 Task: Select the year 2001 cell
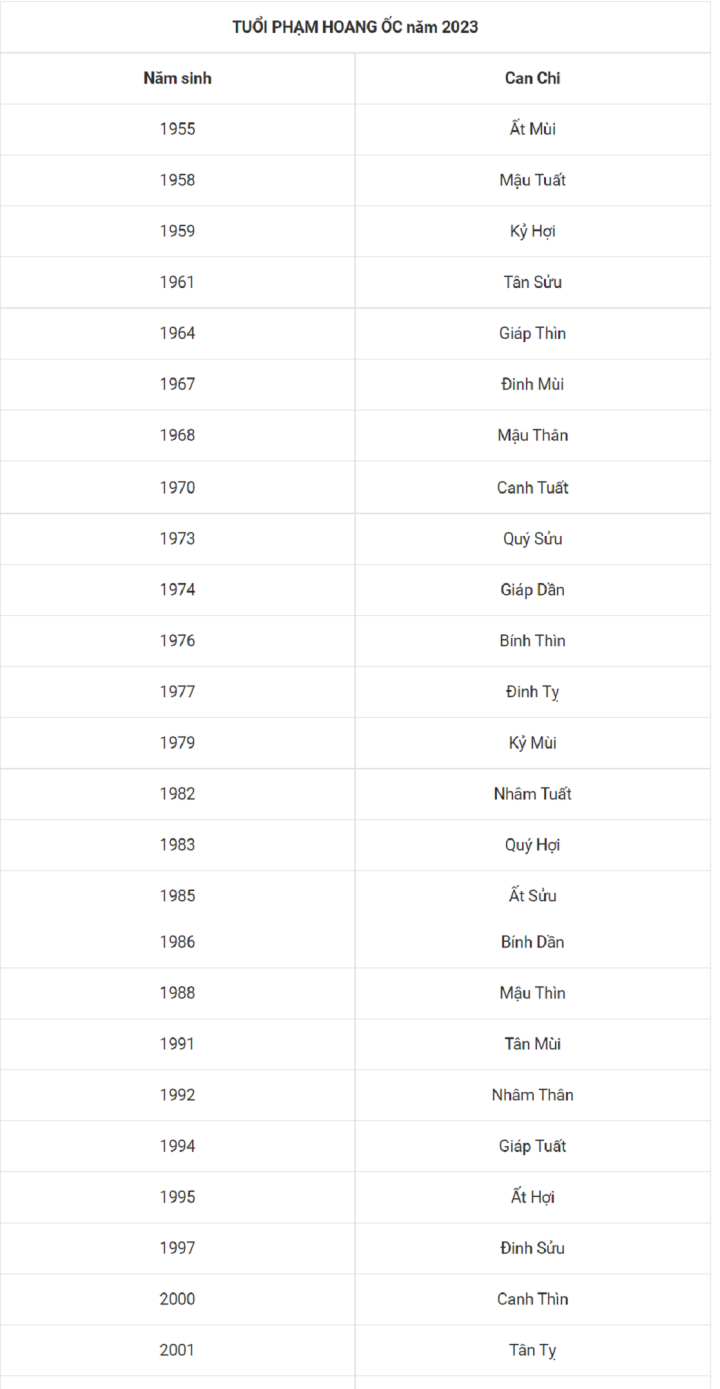point(177,1350)
